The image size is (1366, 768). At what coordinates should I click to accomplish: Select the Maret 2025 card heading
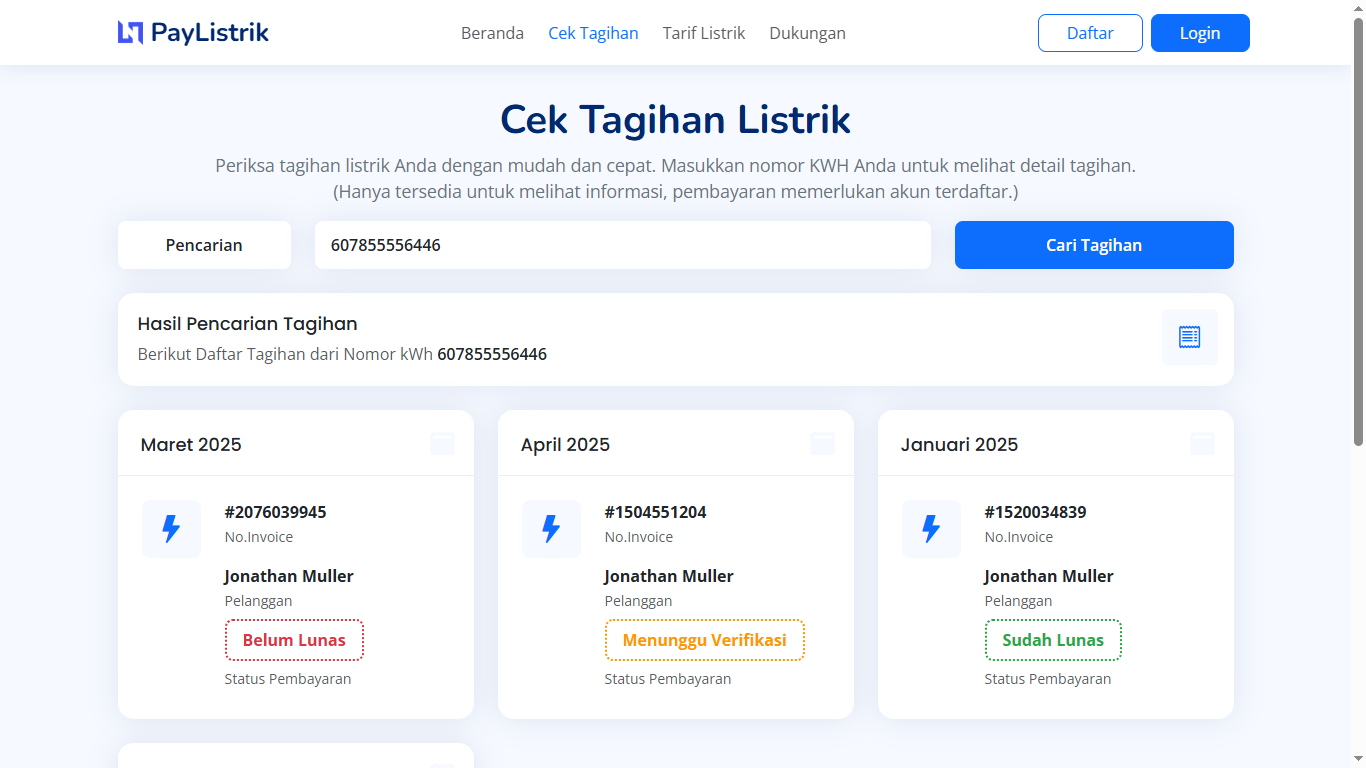191,444
